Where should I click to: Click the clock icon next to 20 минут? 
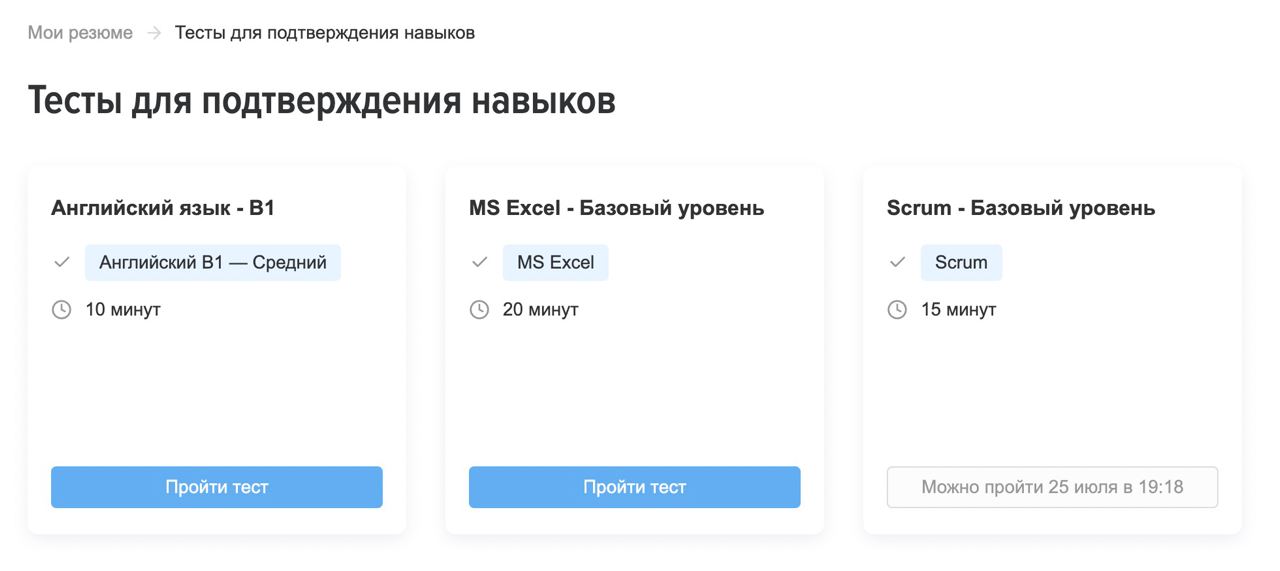tap(480, 310)
